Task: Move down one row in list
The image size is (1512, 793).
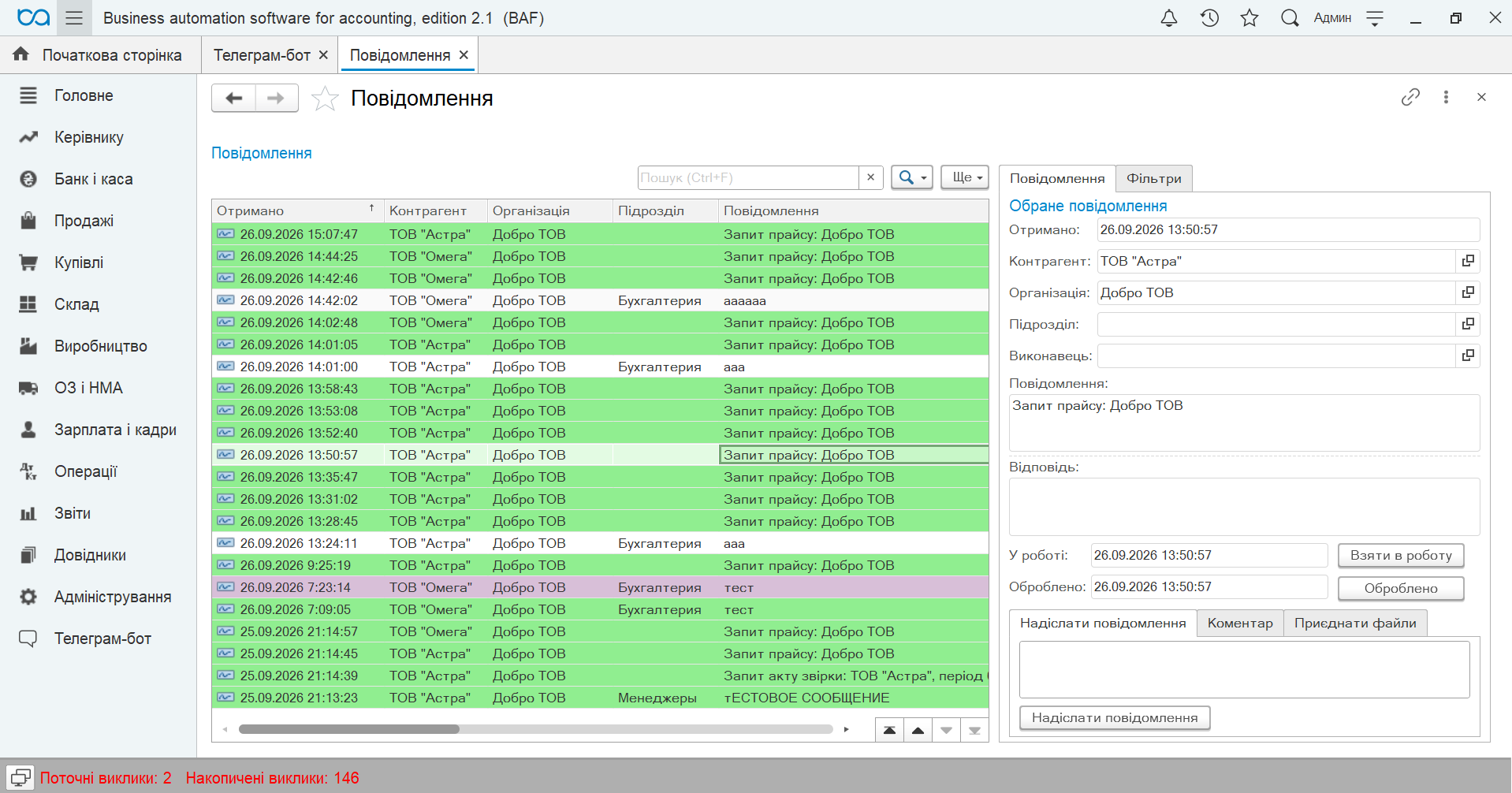Action: click(946, 731)
